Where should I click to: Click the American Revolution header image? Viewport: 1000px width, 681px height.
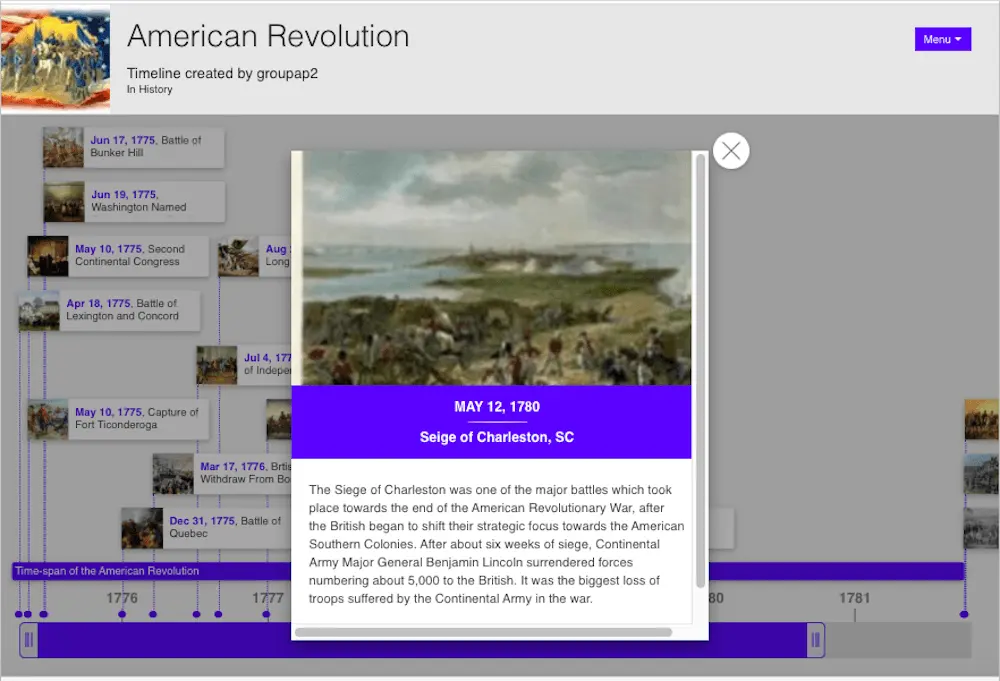click(x=55, y=58)
